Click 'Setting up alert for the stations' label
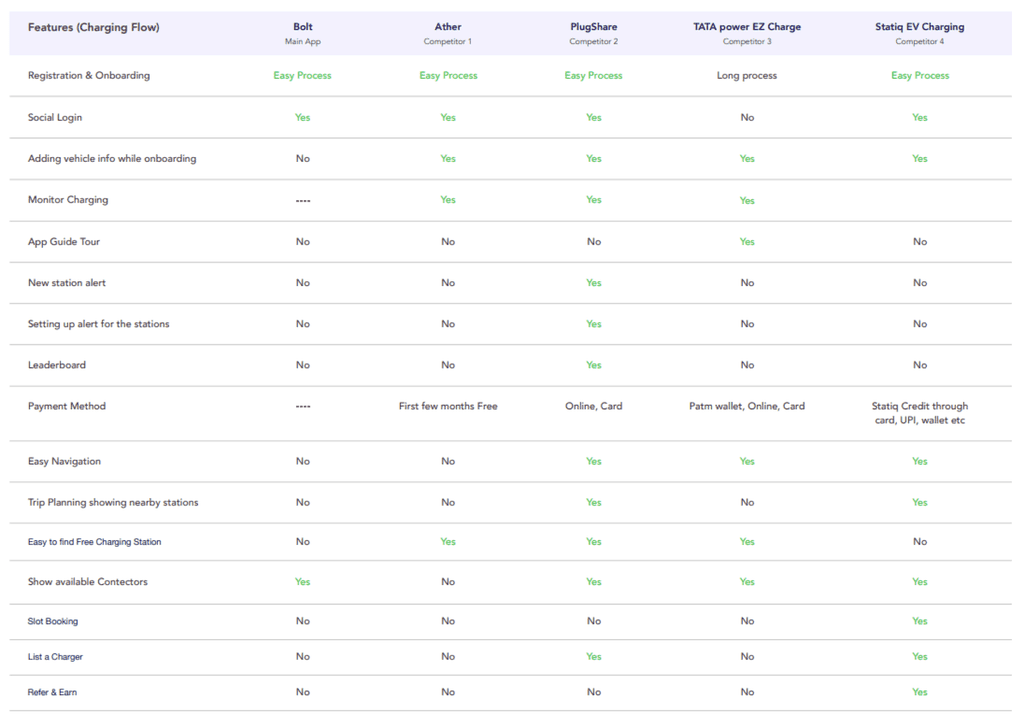 tap(99, 323)
